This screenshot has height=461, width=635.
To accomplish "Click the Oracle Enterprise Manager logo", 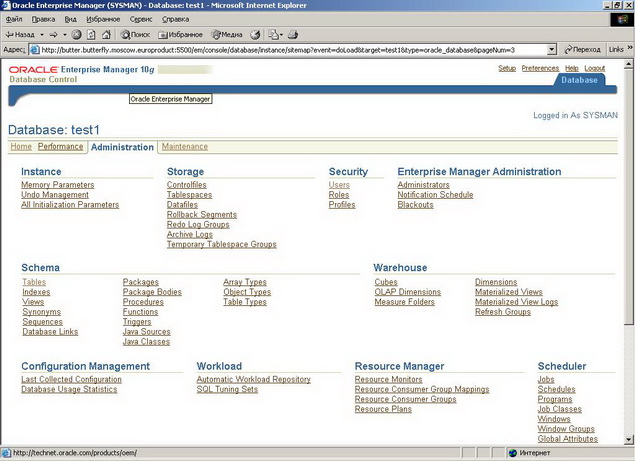I will coord(81,70).
